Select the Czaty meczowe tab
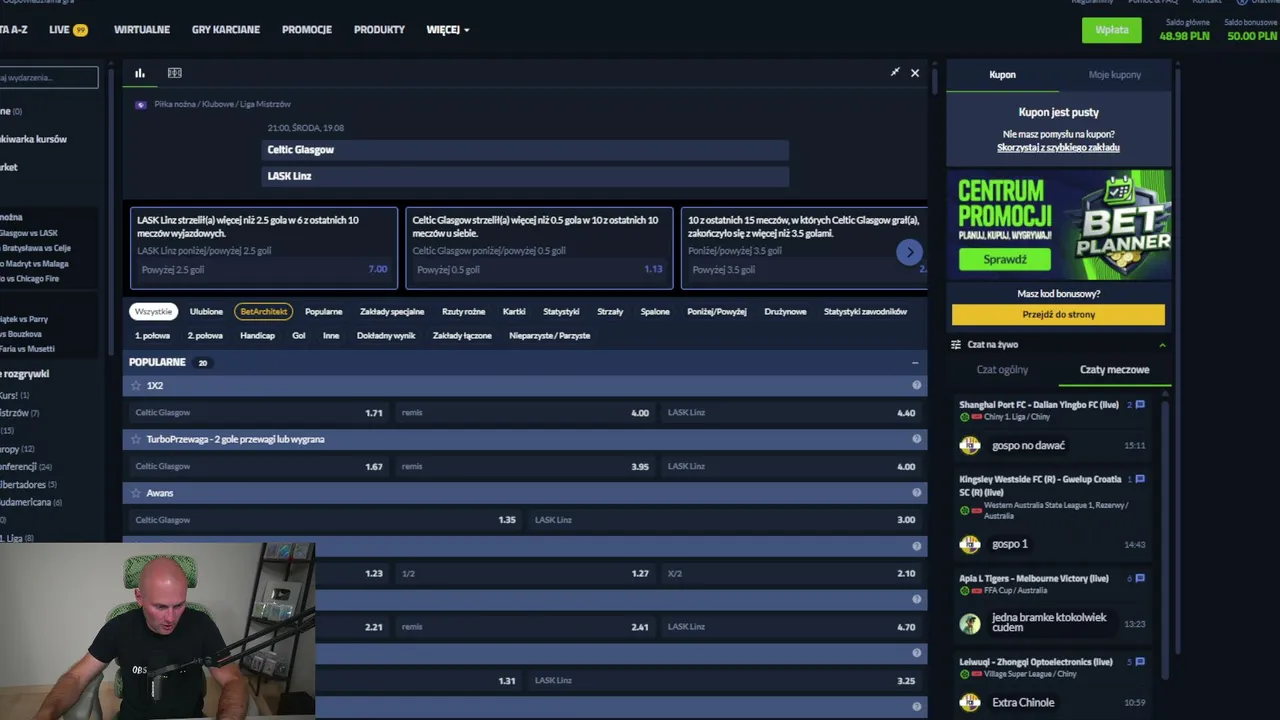The height and width of the screenshot is (720, 1280). tap(1114, 370)
